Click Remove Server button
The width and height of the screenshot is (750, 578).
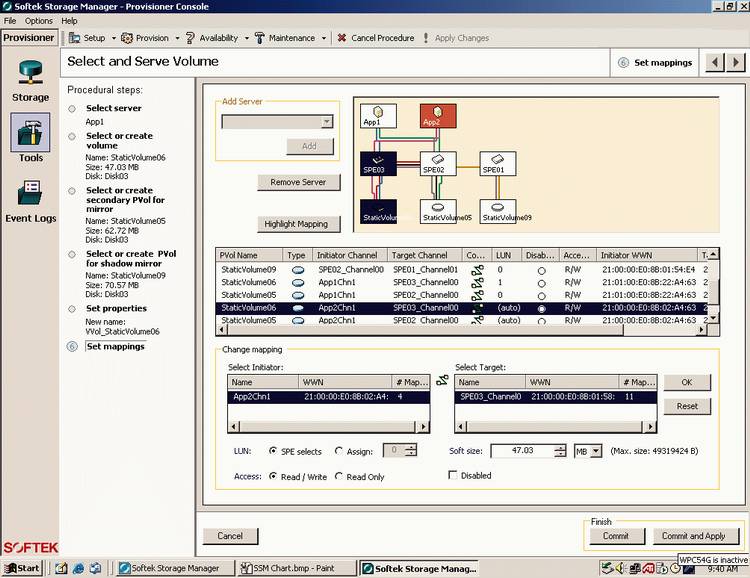[x=298, y=182]
